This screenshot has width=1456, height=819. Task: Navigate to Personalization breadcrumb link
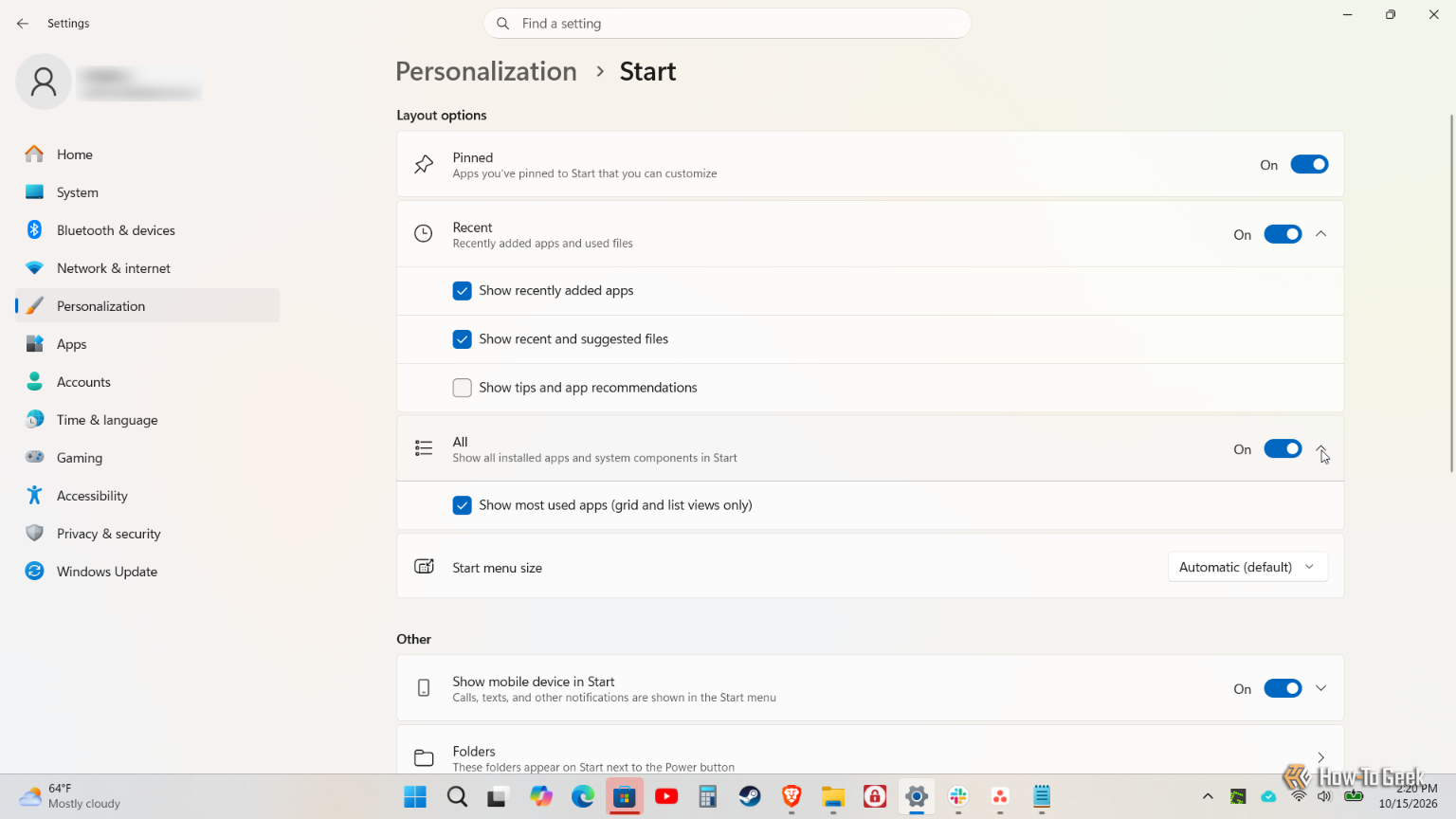point(486,71)
